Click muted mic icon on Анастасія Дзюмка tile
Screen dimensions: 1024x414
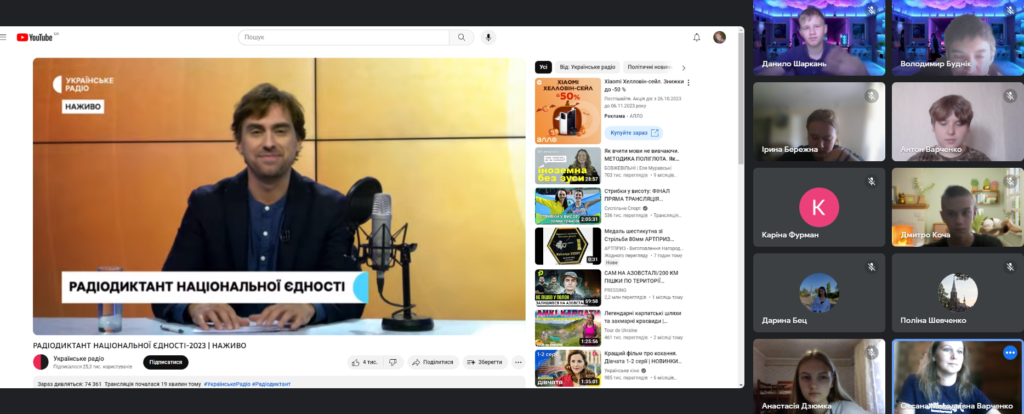pyautogui.click(x=871, y=353)
